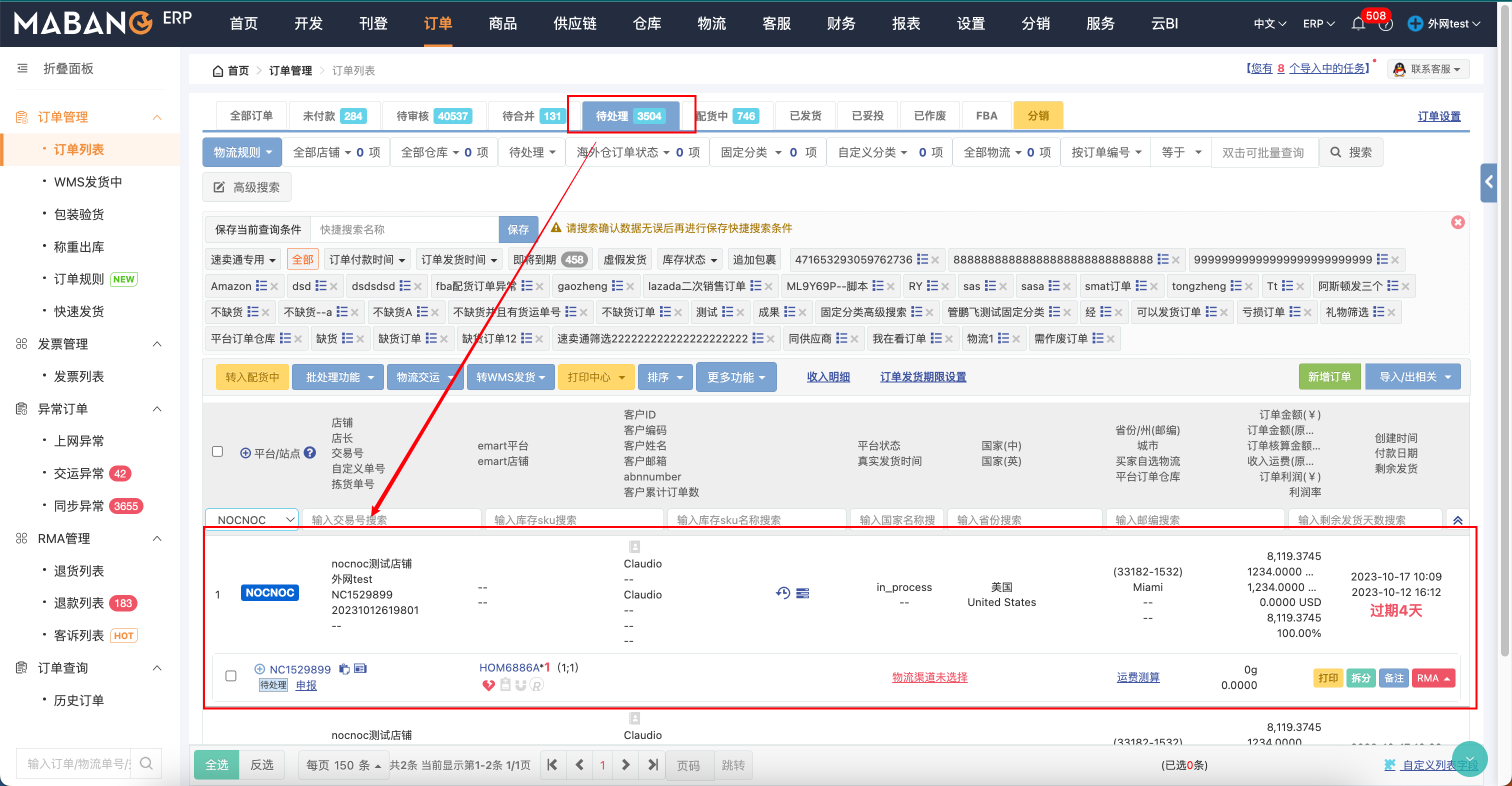Image resolution: width=1512 pixels, height=786 pixels.
Task: Click the 搜索 search button
Action: click(1350, 152)
